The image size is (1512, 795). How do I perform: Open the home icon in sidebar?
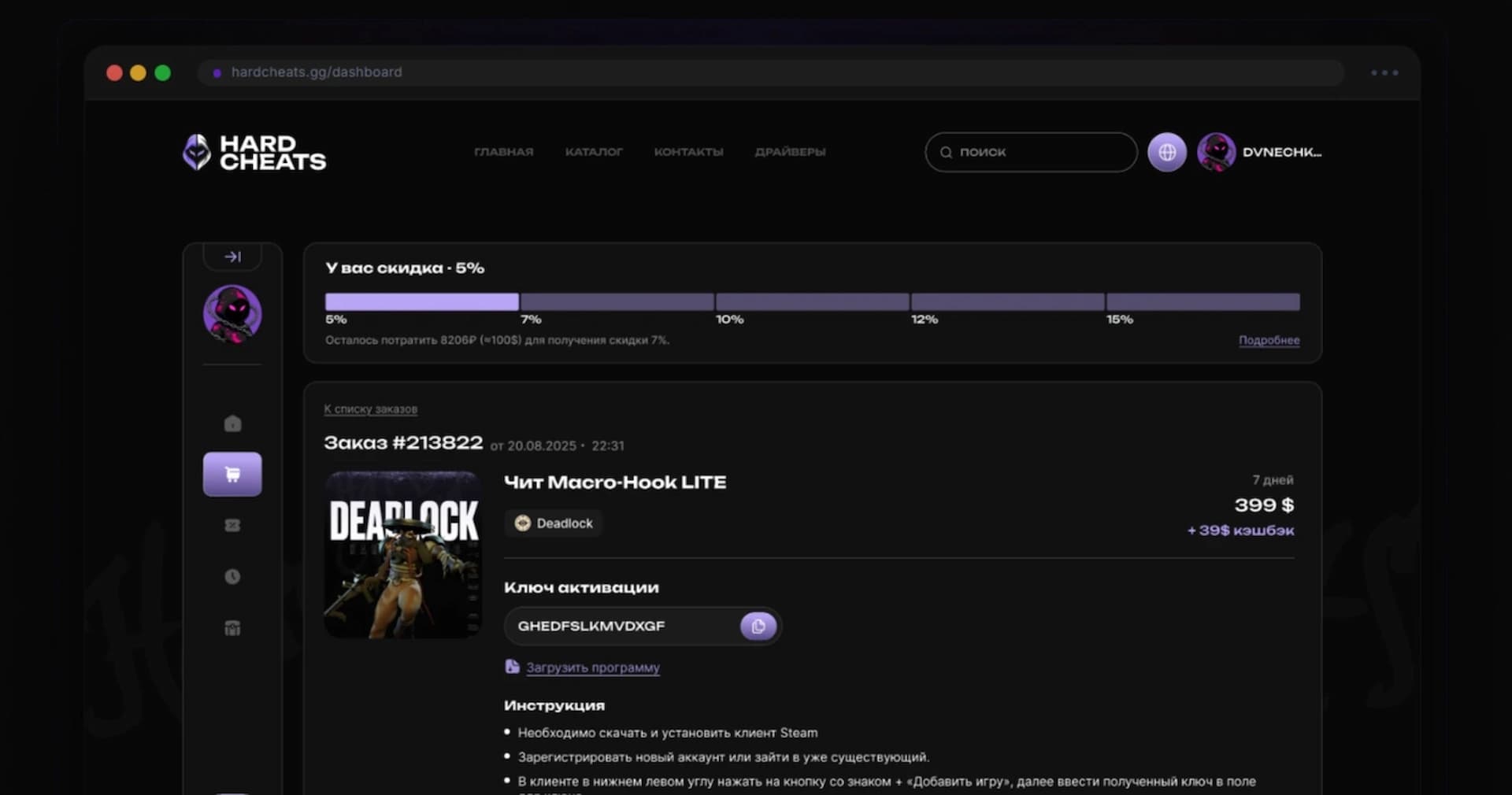click(232, 423)
